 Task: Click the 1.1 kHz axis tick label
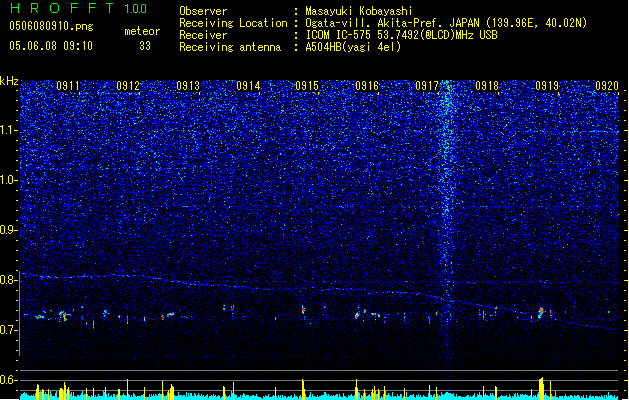click(8, 130)
